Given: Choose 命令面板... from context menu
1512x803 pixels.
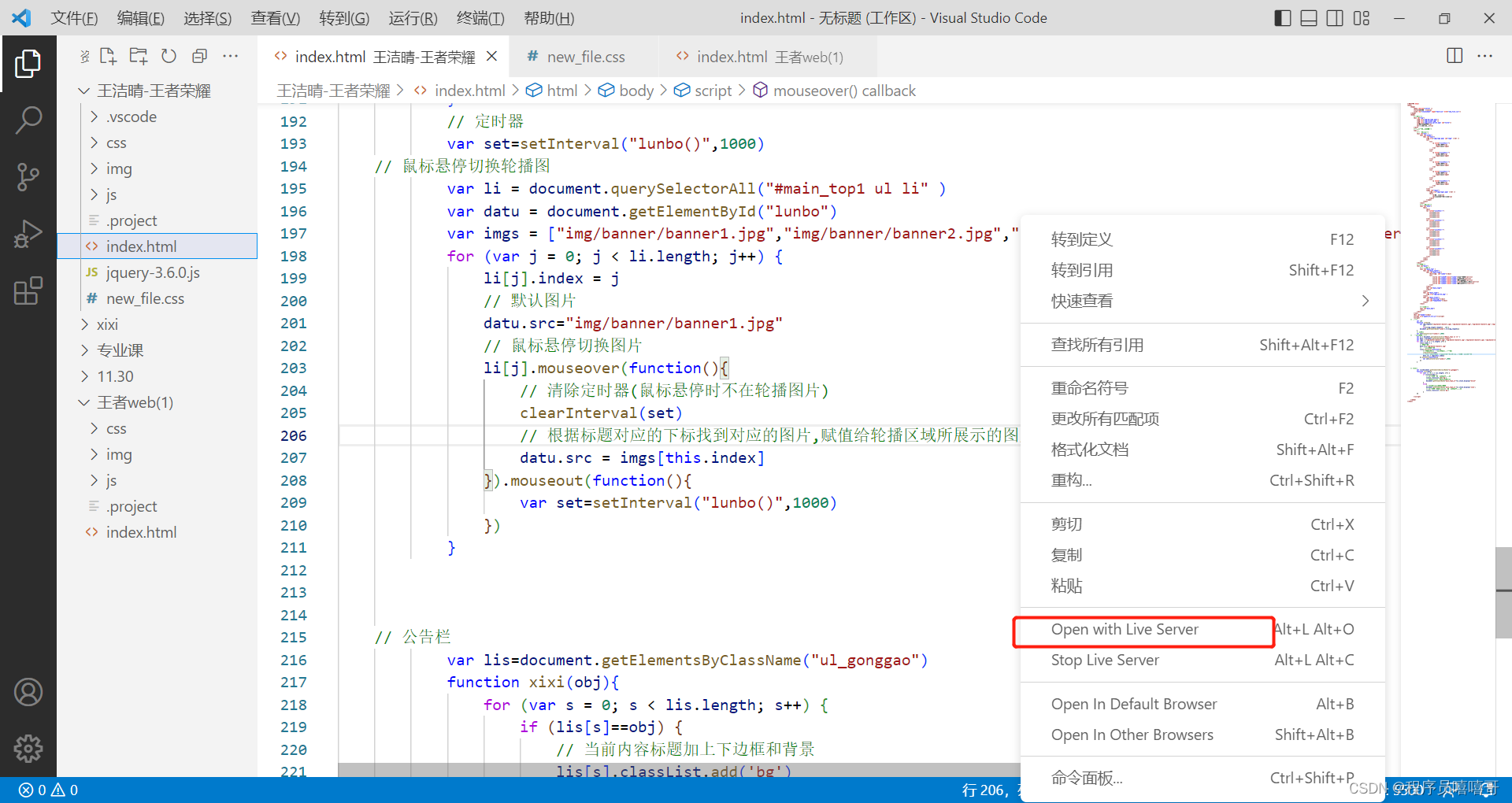Looking at the screenshot, I should [x=1203, y=778].
